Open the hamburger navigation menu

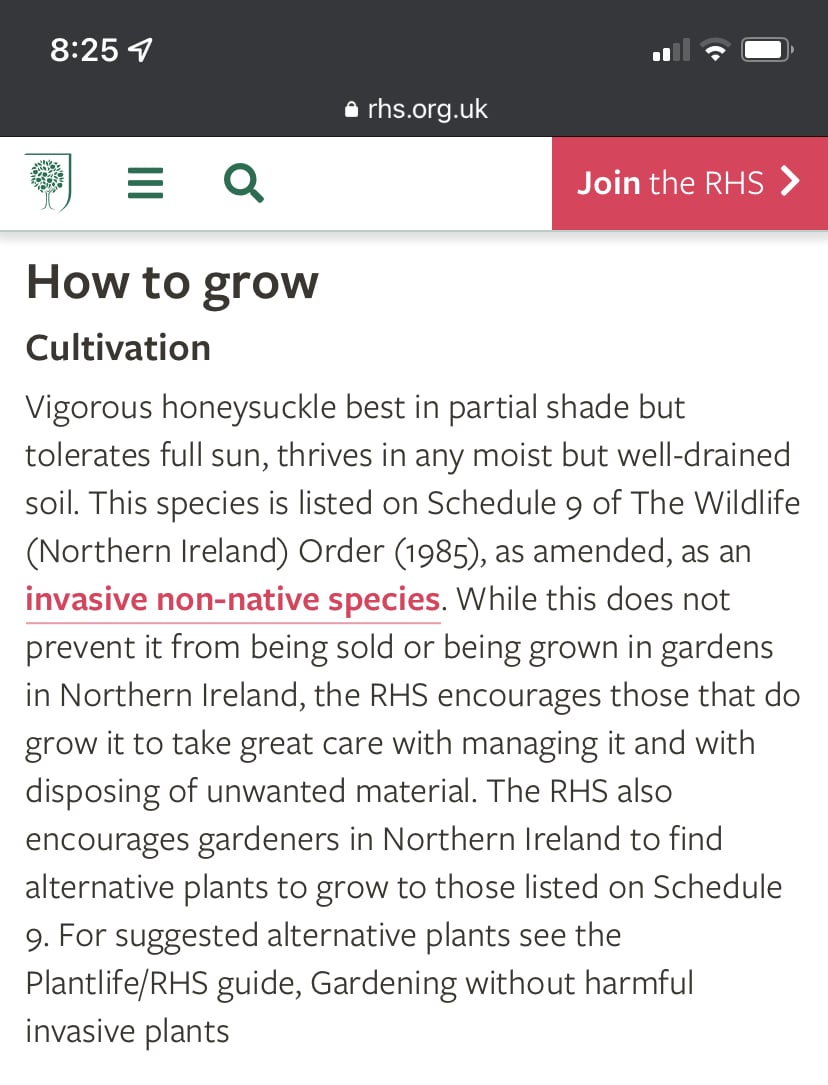tap(145, 183)
